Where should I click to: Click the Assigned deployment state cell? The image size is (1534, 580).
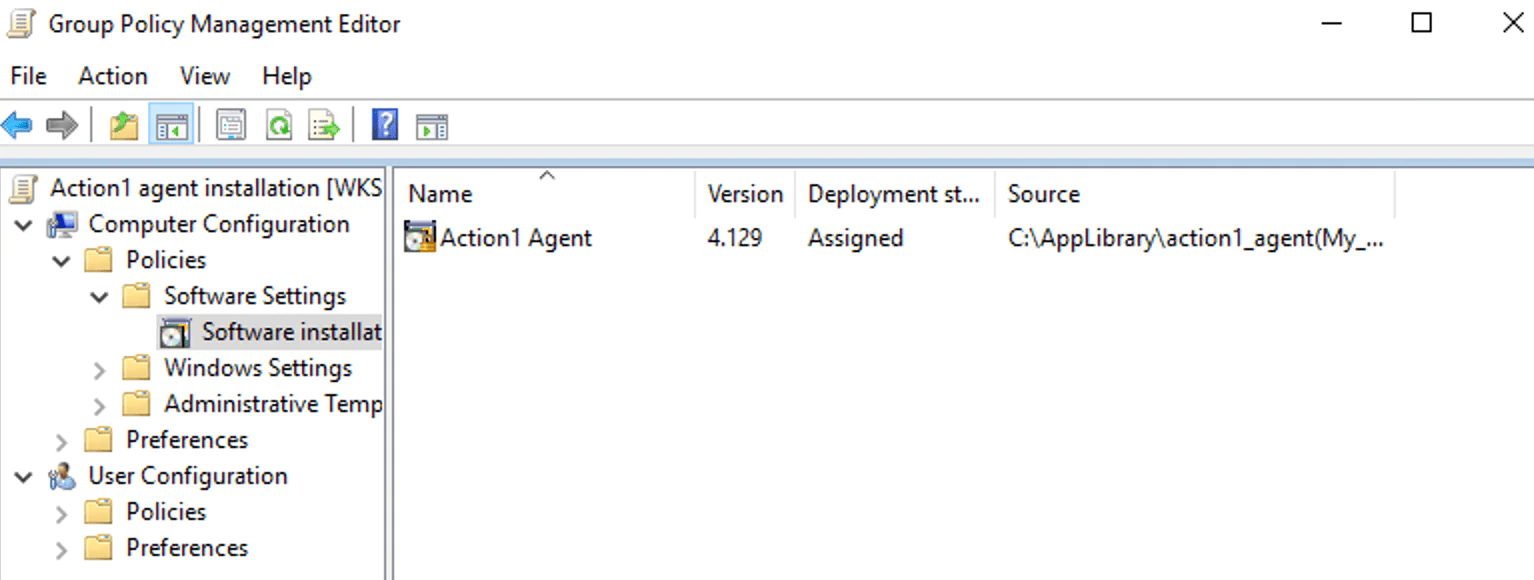tap(855, 238)
